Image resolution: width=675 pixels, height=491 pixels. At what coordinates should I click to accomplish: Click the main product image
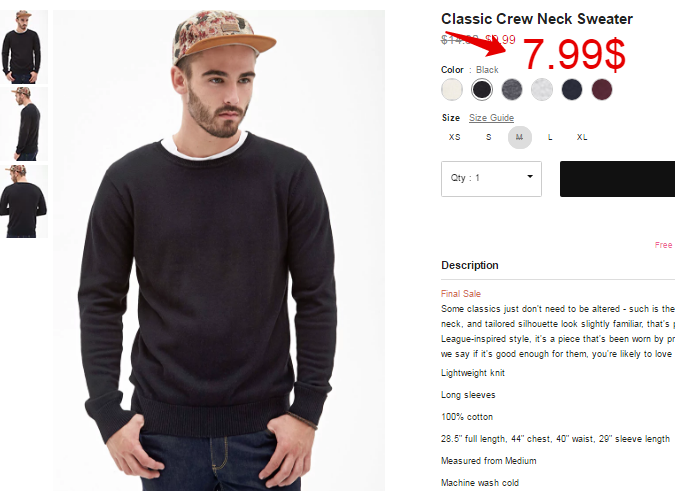click(x=219, y=250)
